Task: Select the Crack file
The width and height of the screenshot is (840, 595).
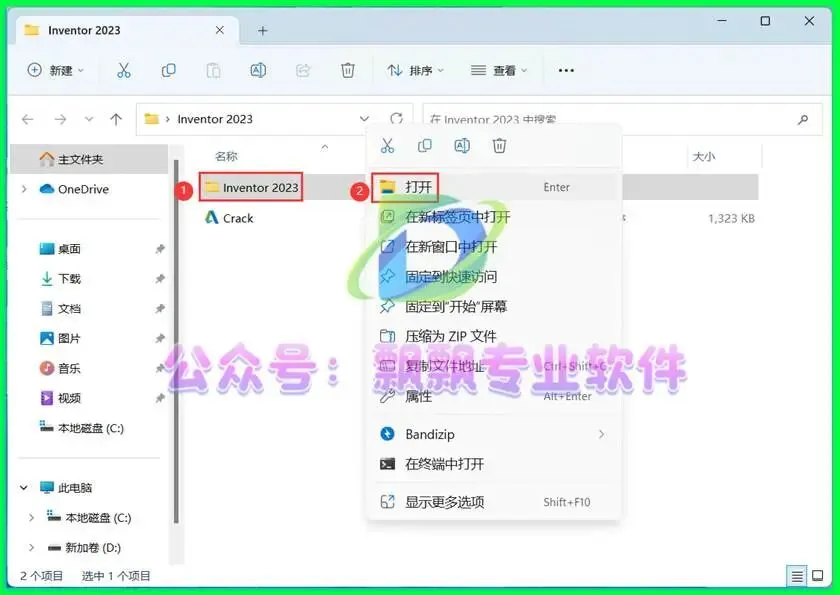Action: pyautogui.click(x=229, y=218)
